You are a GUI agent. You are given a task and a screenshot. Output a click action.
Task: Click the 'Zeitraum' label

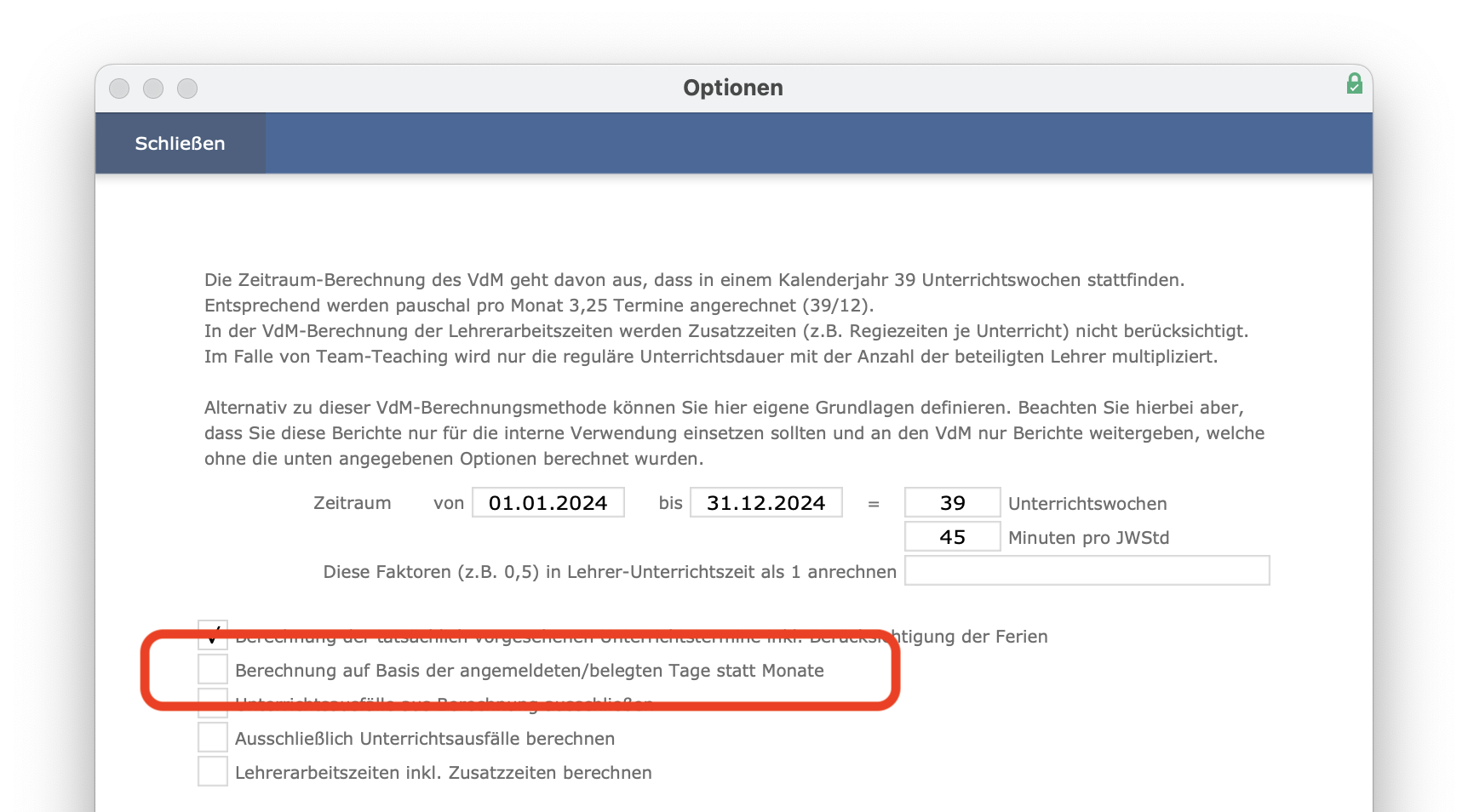[x=353, y=503]
